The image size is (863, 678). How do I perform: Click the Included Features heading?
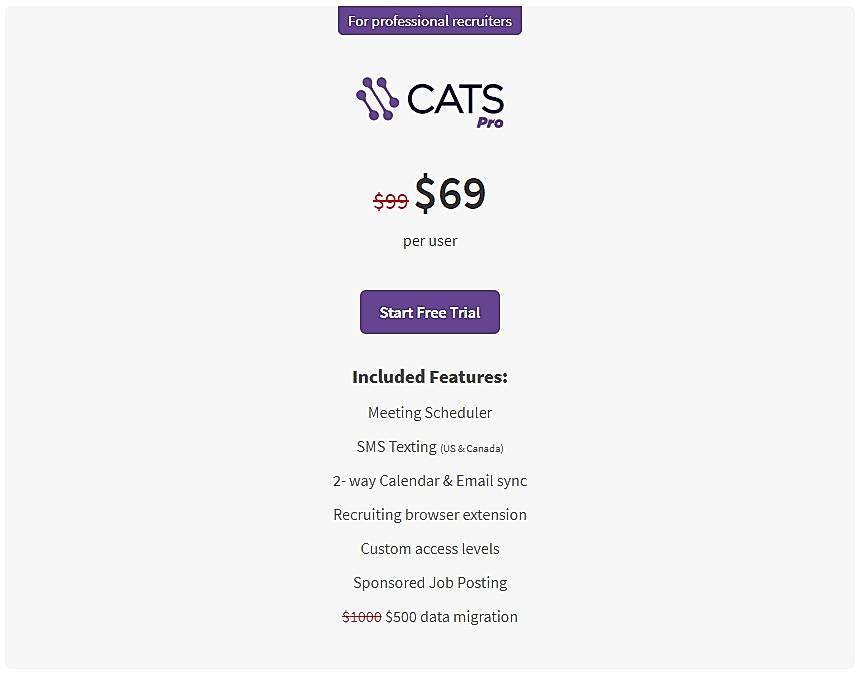tap(430, 377)
